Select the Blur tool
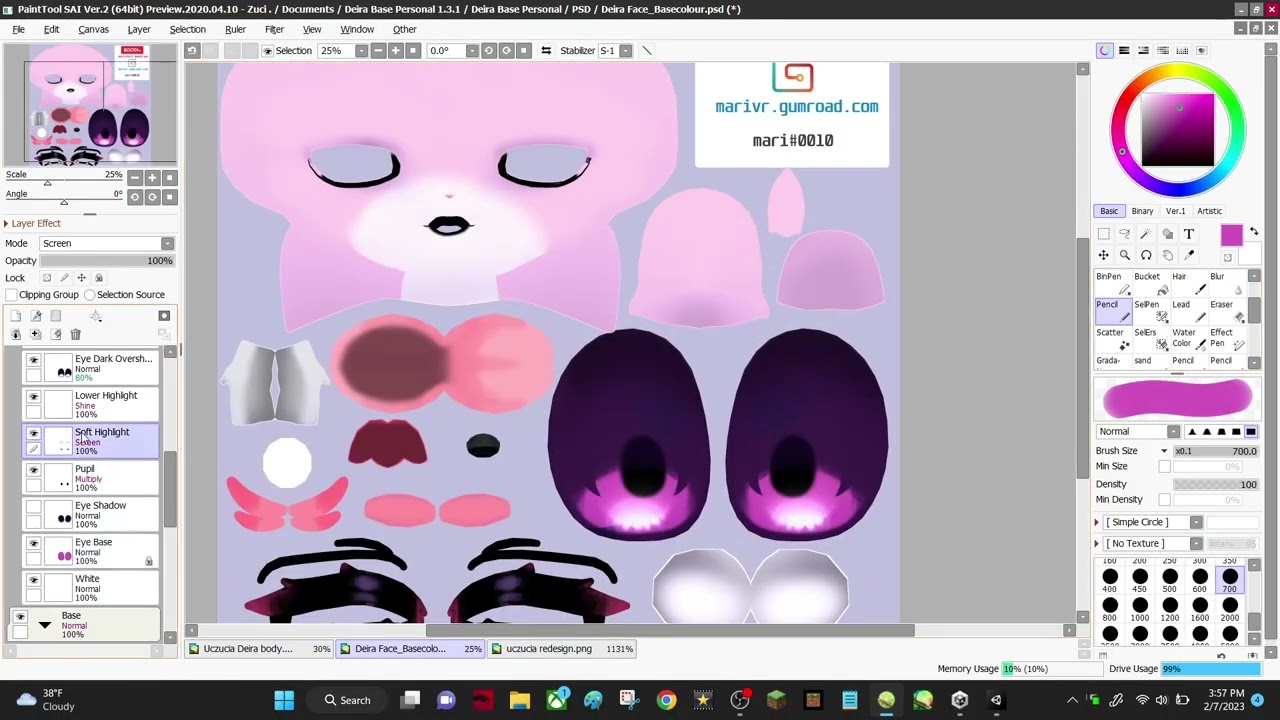The image size is (1280, 720). click(1227, 283)
